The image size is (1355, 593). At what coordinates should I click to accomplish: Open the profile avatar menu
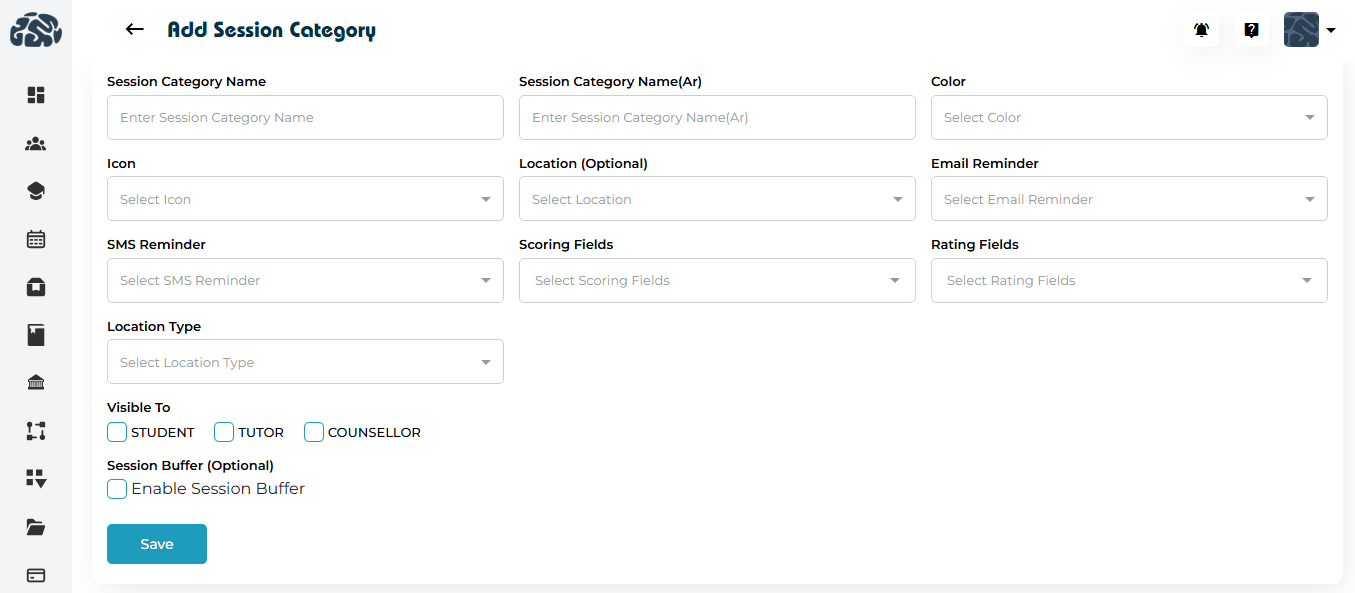point(1308,30)
